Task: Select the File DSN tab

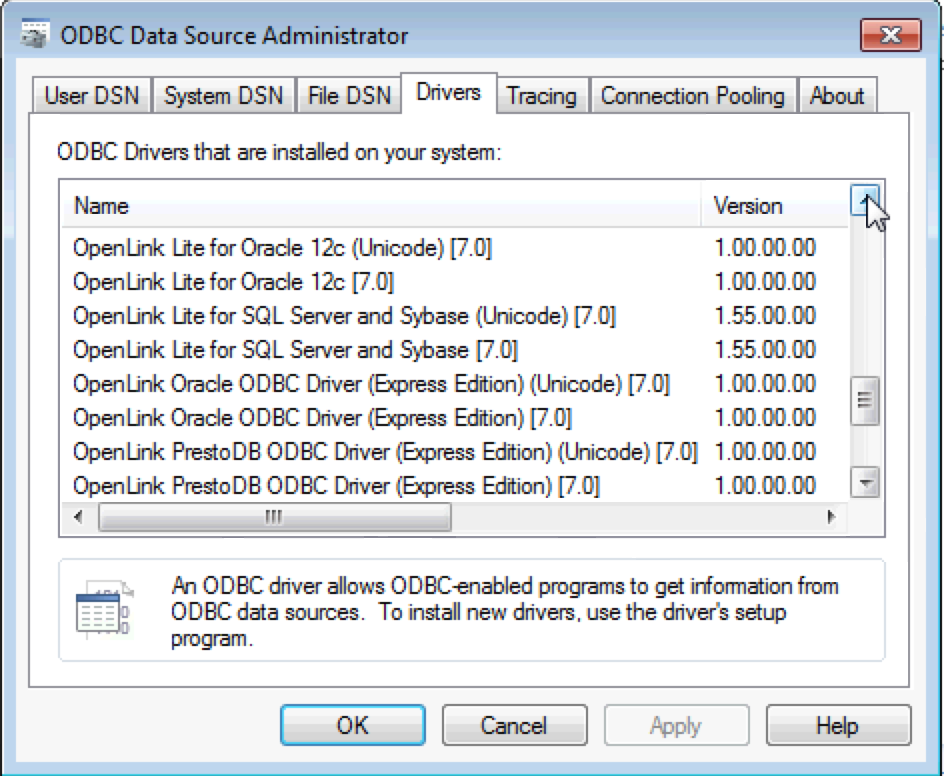Action: 348,96
